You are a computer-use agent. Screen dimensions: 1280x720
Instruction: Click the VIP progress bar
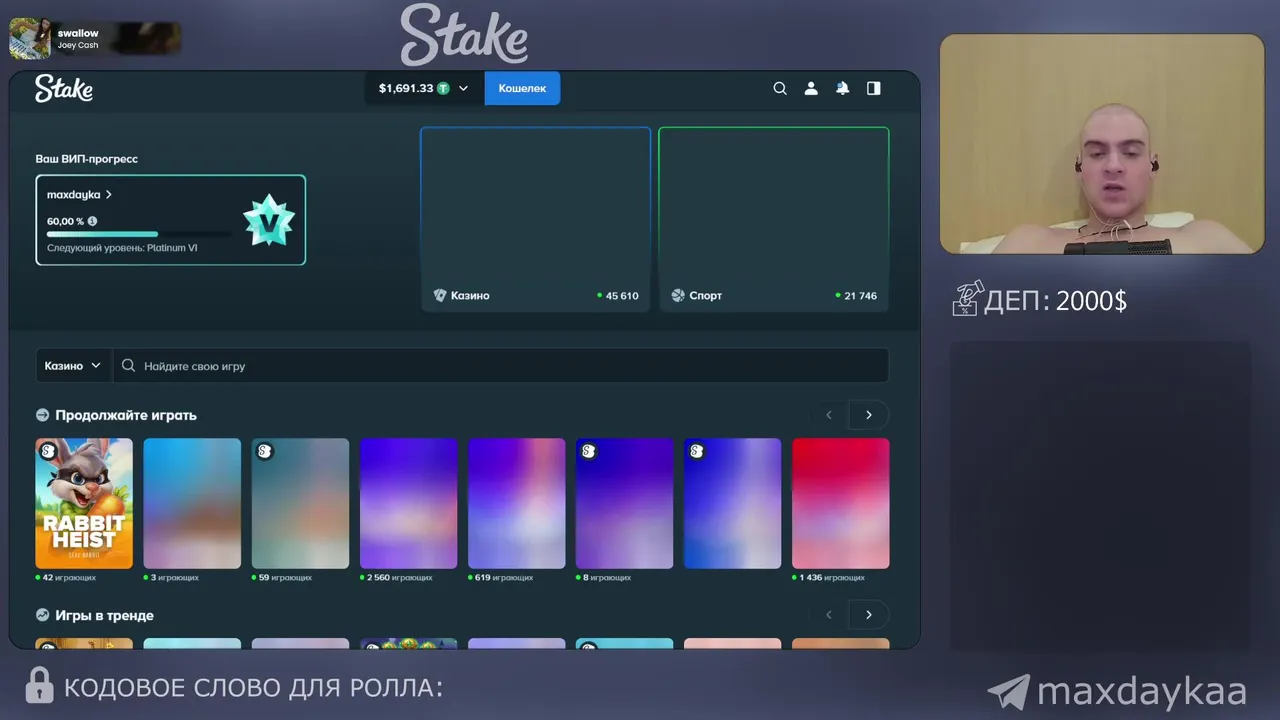pyautogui.click(x=139, y=234)
